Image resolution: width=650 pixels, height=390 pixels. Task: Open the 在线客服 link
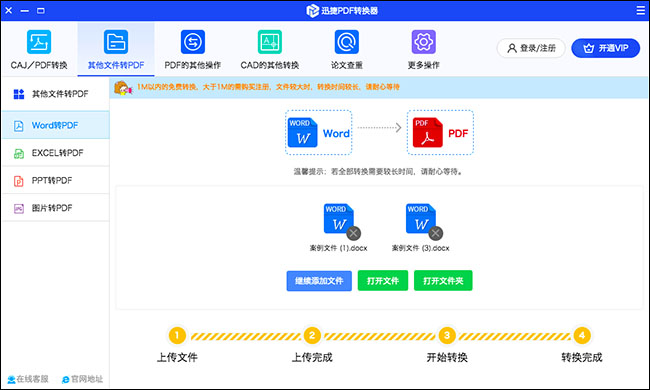click(28, 379)
